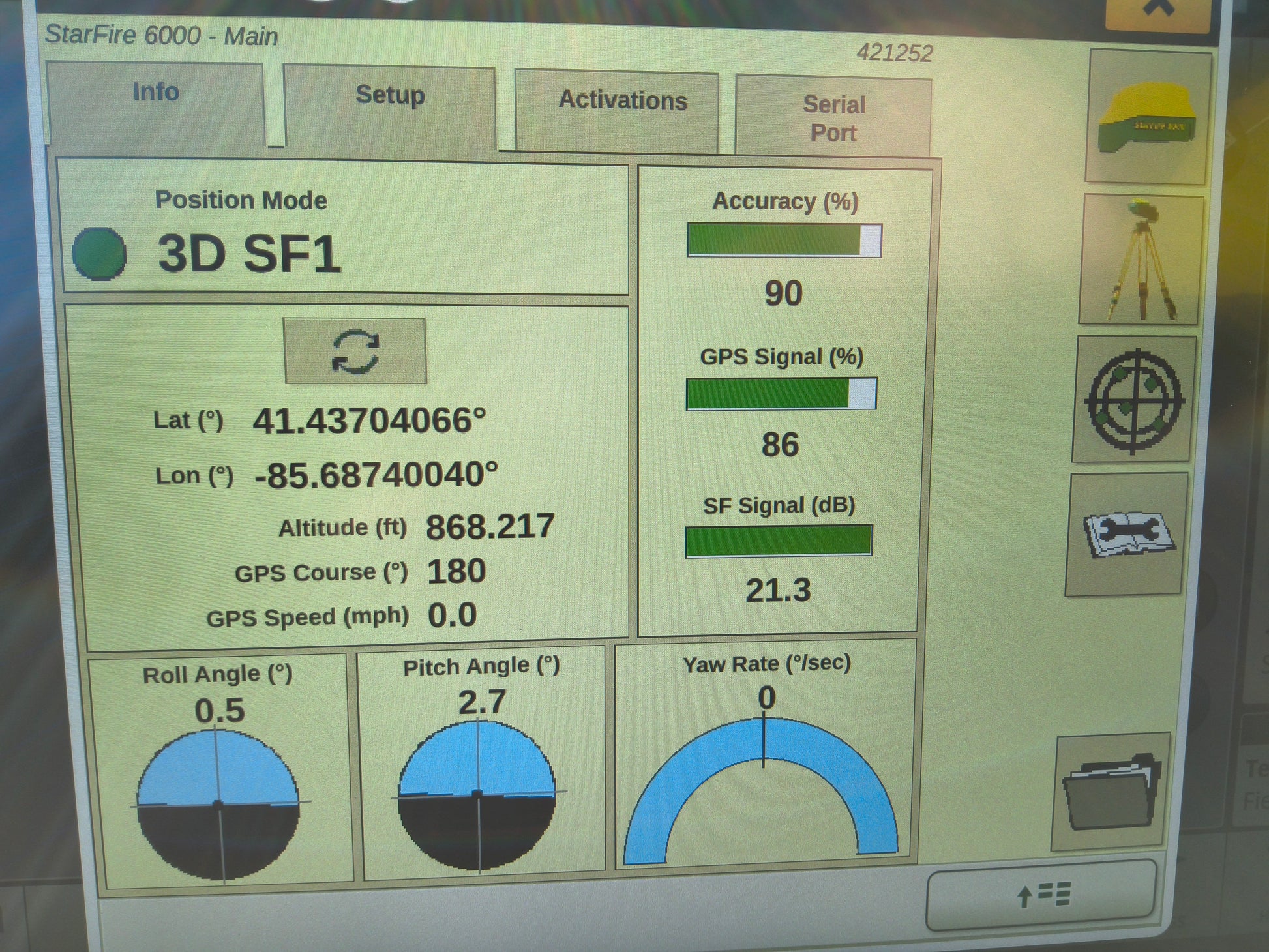Click the SF Signal dB bar
The height and width of the screenshot is (952, 1269).
[778, 541]
